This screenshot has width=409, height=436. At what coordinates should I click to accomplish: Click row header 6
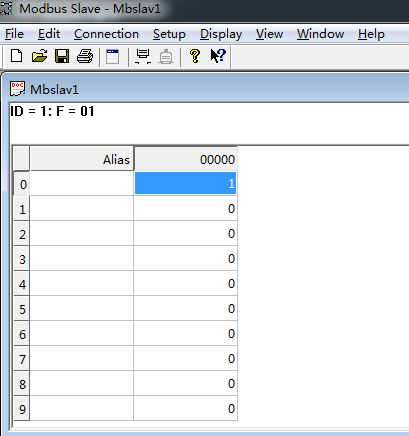pos(22,334)
